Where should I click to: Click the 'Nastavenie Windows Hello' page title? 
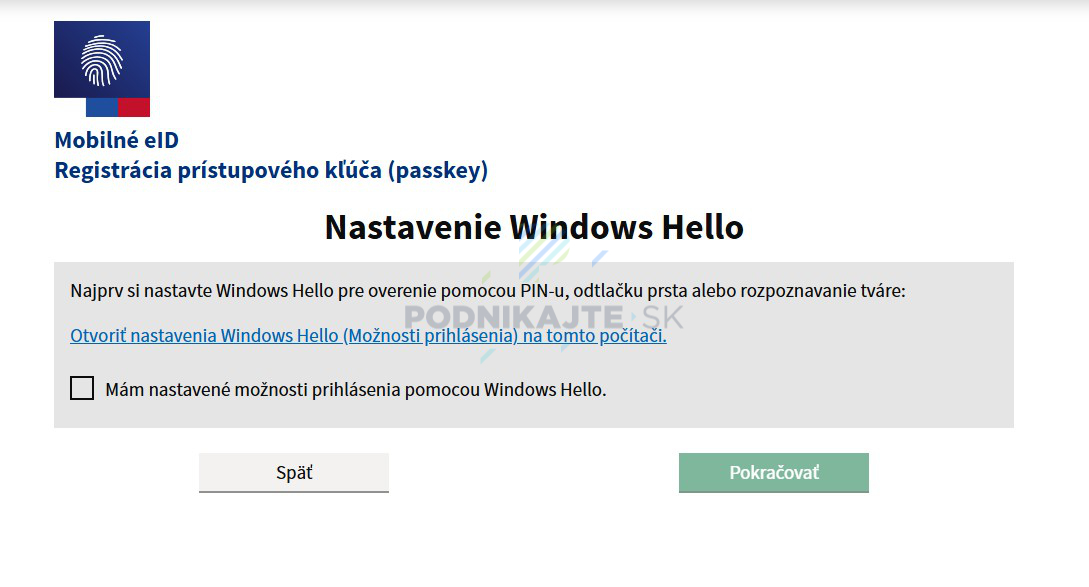tap(534, 227)
